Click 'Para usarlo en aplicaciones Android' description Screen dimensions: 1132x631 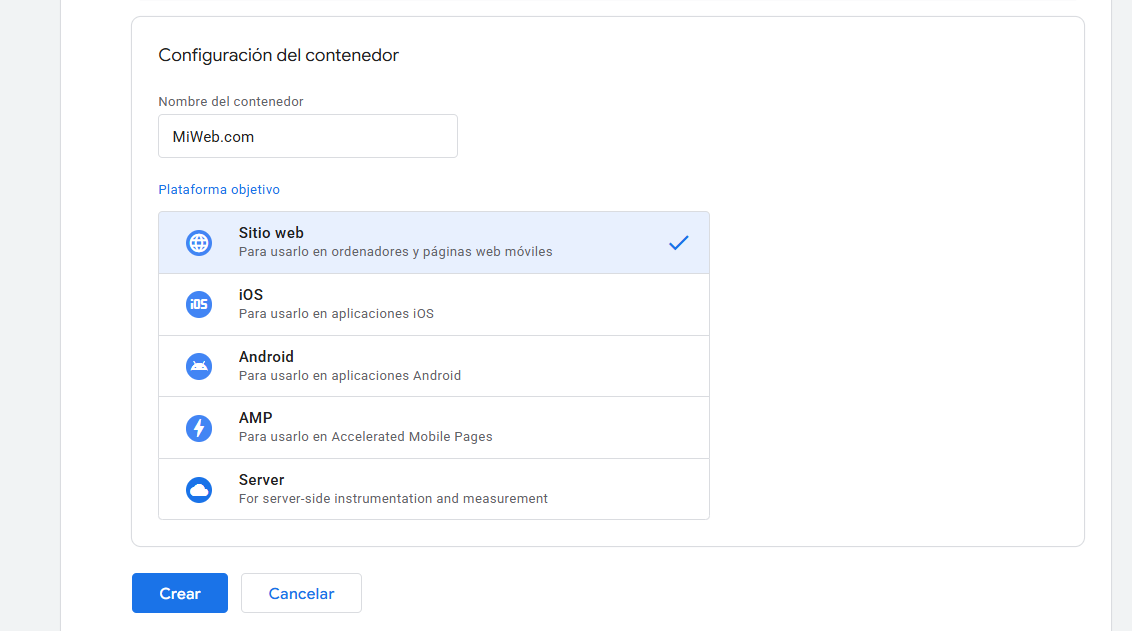349,376
